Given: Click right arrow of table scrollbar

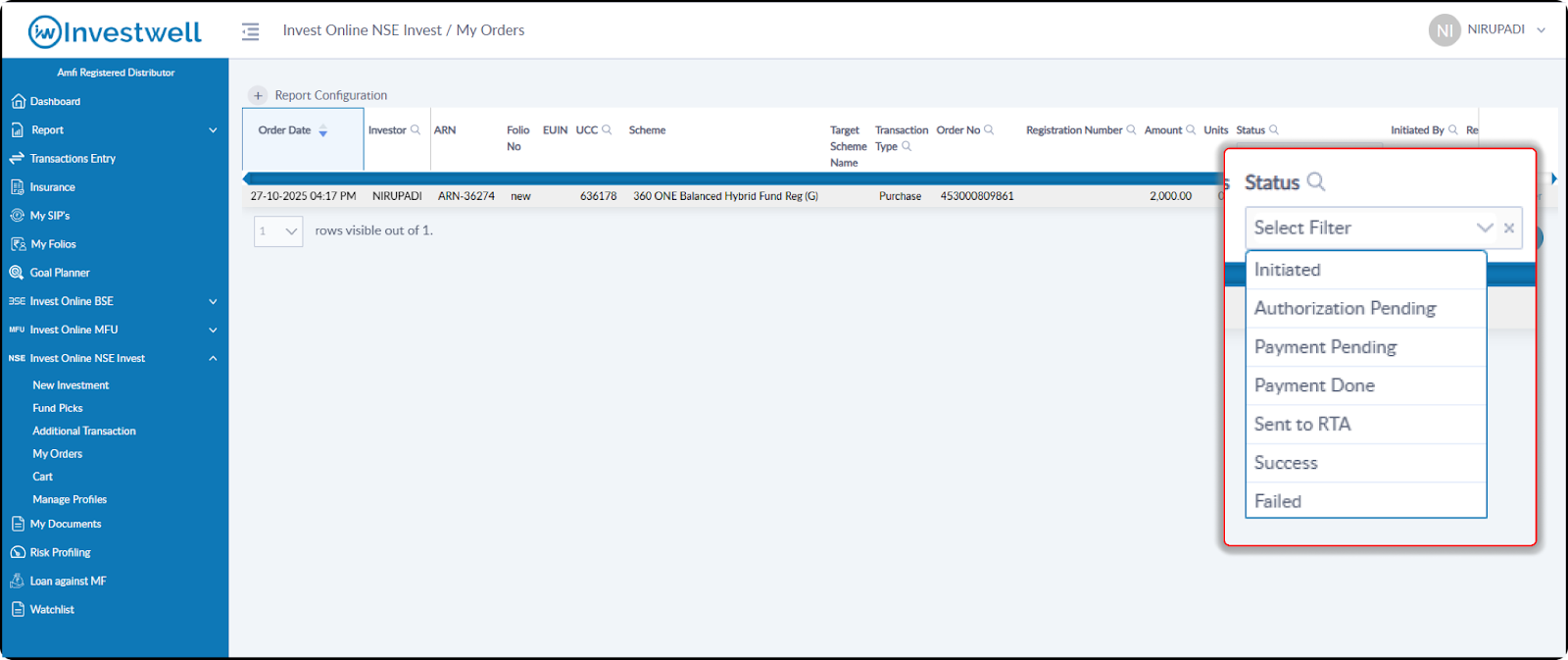Looking at the screenshot, I should tap(1554, 178).
